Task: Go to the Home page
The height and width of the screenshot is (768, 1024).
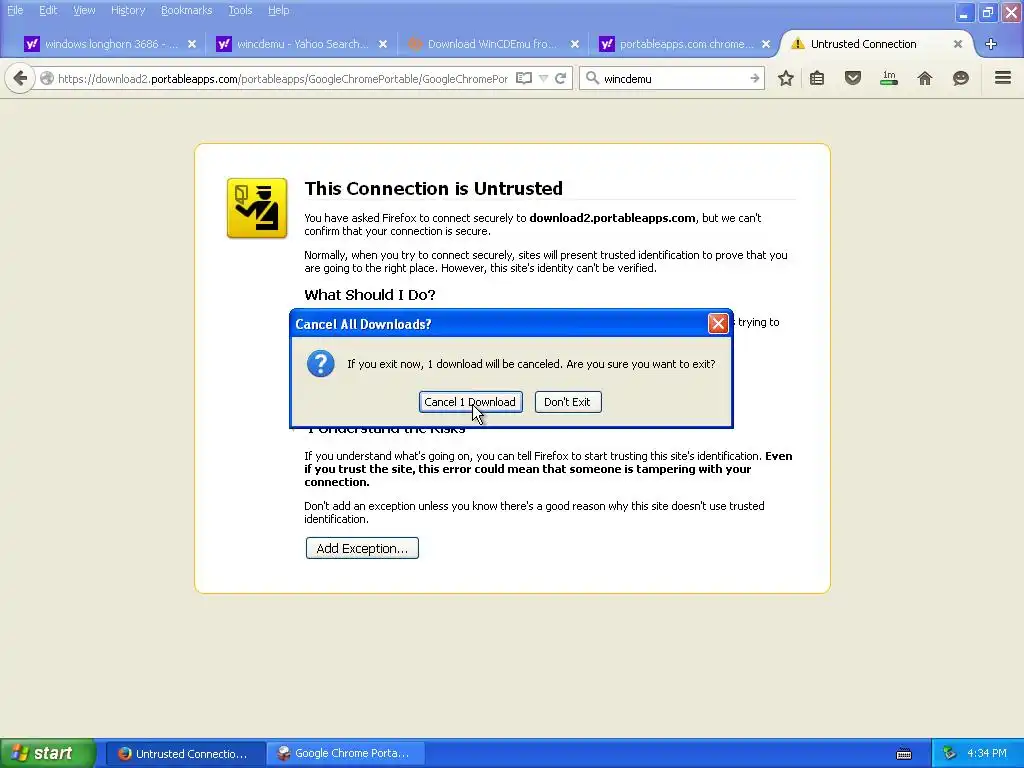Action: point(925,78)
